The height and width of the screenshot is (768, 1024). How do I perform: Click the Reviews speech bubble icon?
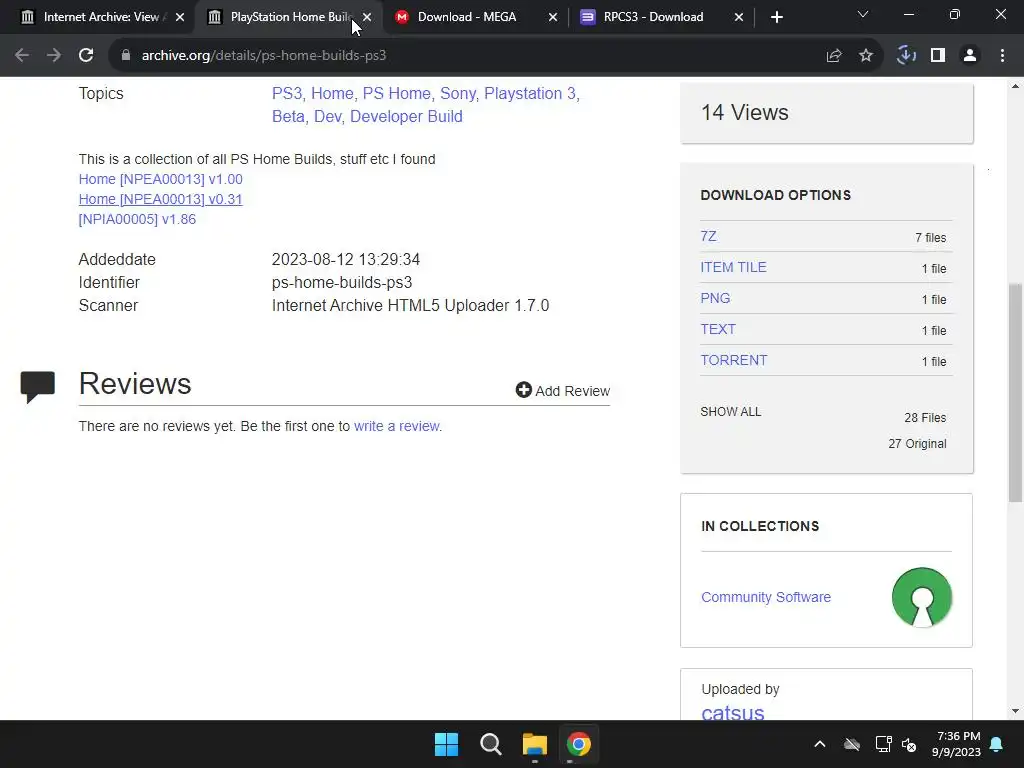tap(38, 387)
